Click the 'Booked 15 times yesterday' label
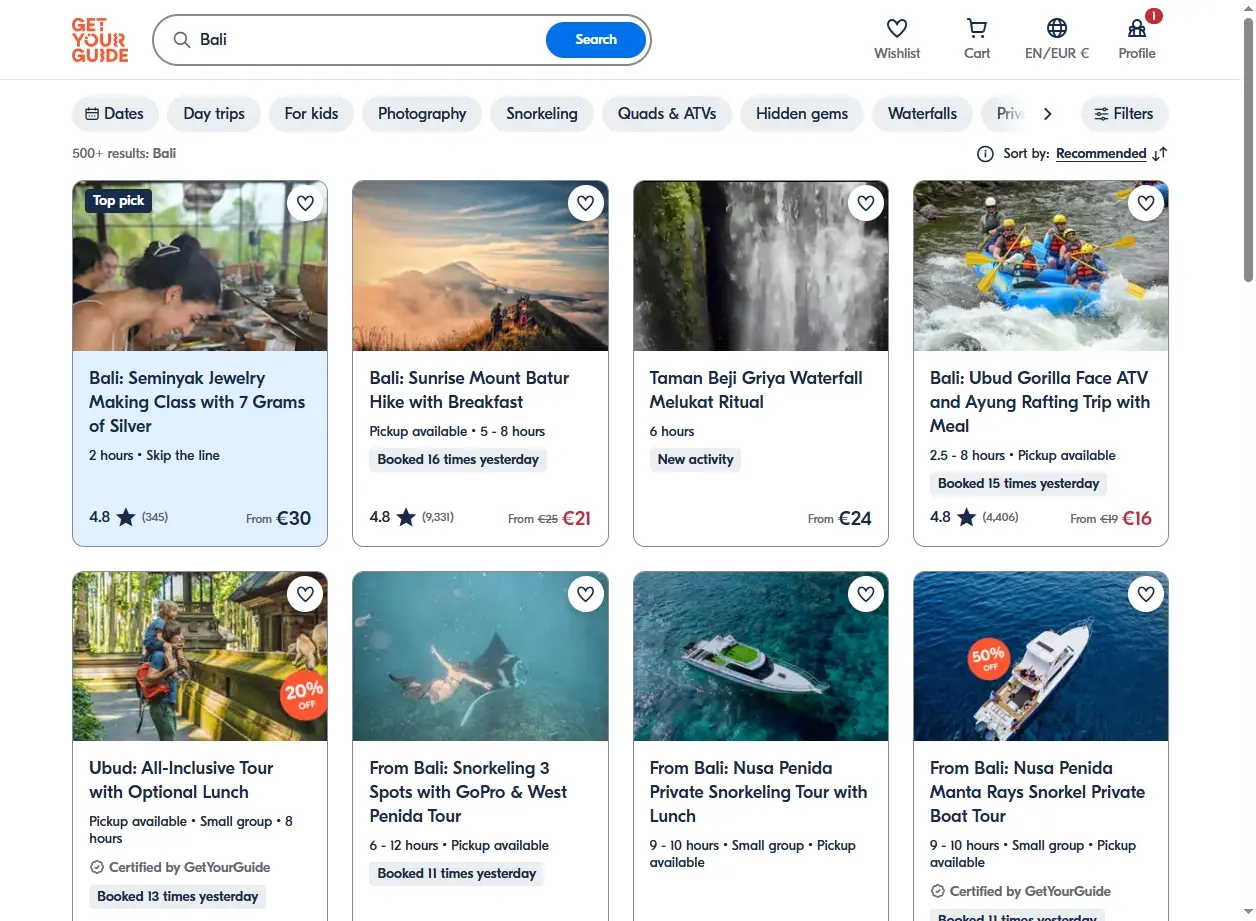1256x921 pixels. click(1018, 484)
